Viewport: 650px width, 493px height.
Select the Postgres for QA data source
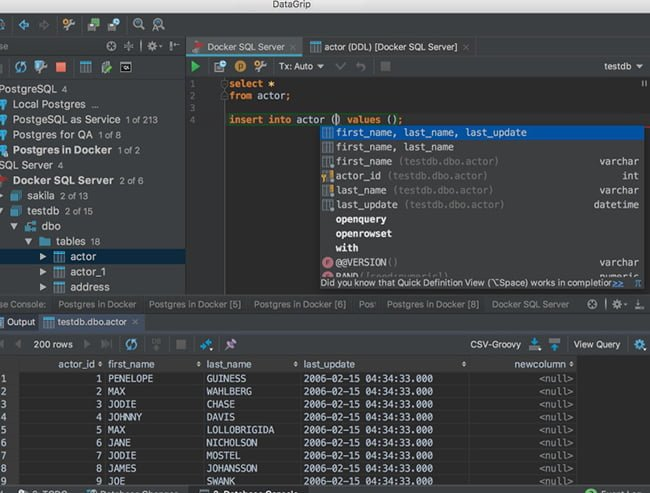[x=53, y=135]
